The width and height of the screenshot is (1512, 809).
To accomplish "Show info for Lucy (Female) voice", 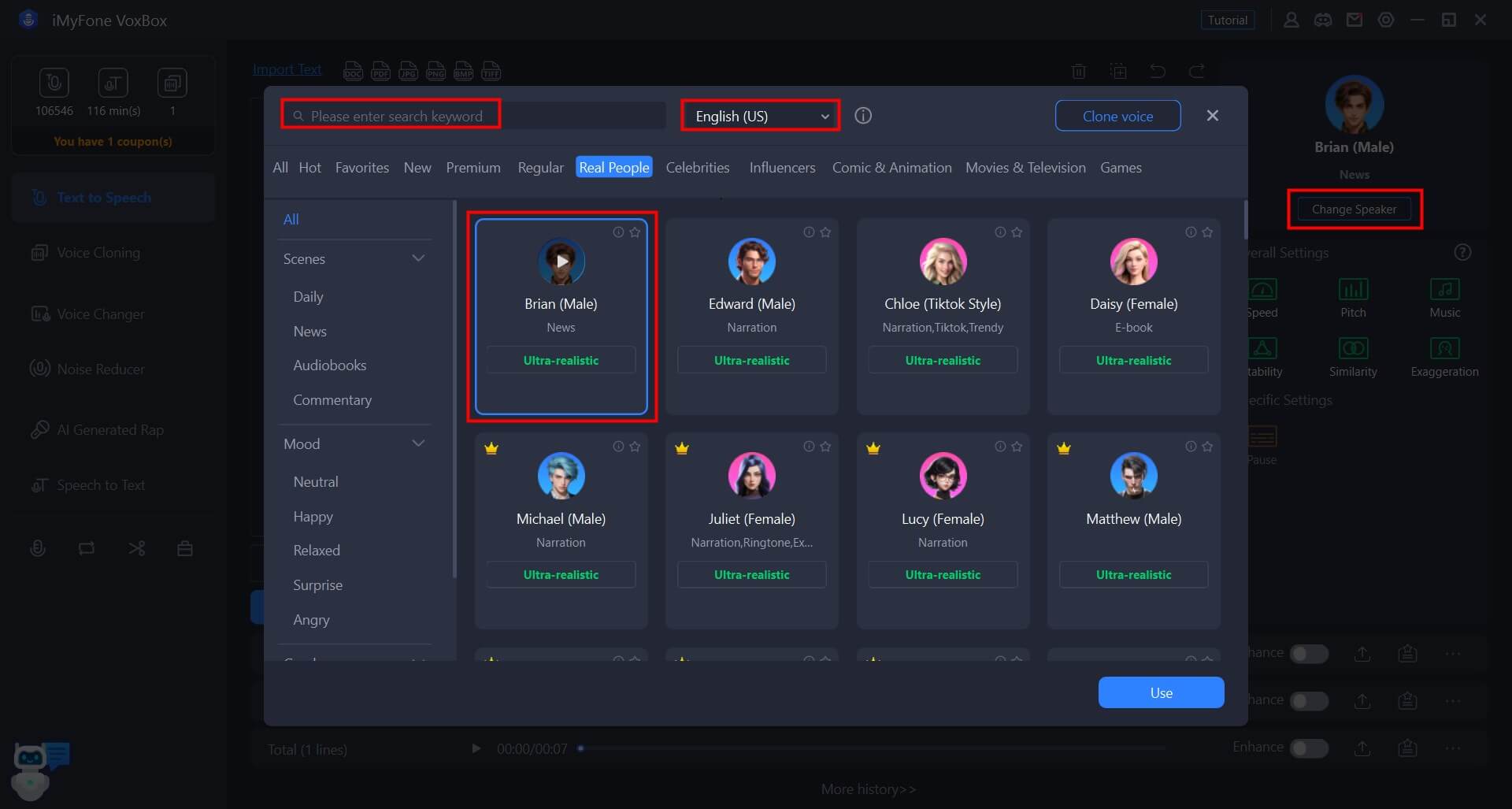I will click(1000, 447).
